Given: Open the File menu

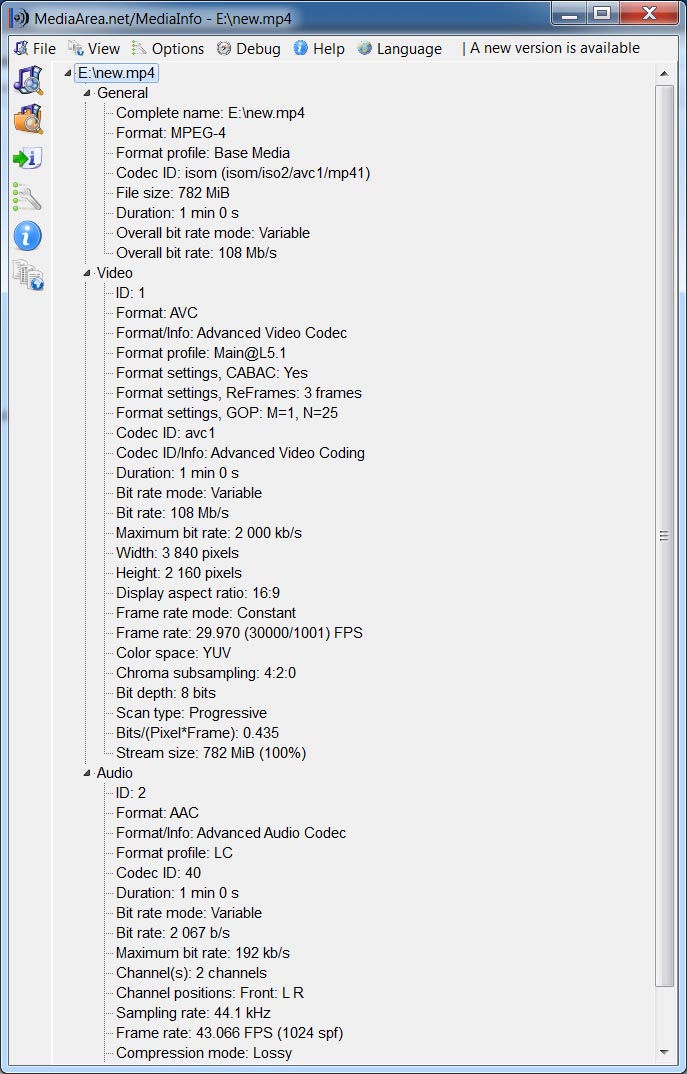Looking at the screenshot, I should pyautogui.click(x=36, y=49).
